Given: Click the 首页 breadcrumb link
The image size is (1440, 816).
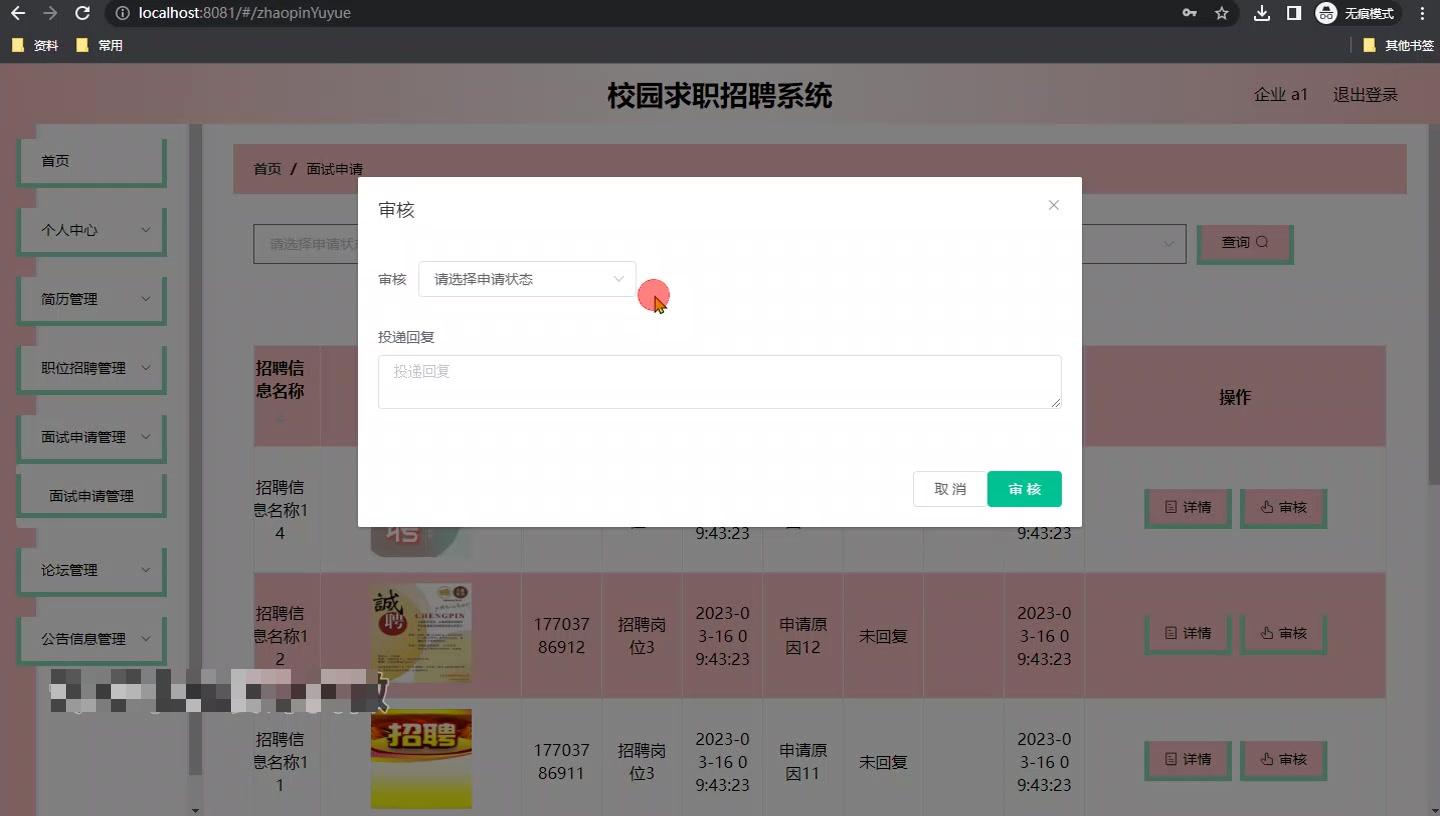Looking at the screenshot, I should [x=267, y=168].
